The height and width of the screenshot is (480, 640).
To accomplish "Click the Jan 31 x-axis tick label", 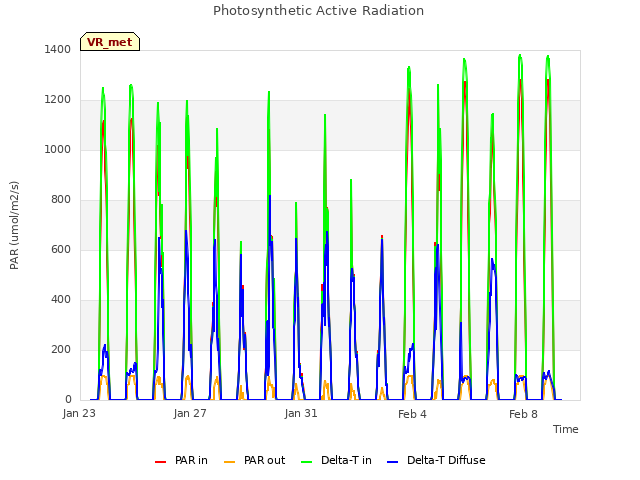I will click(x=301, y=413).
